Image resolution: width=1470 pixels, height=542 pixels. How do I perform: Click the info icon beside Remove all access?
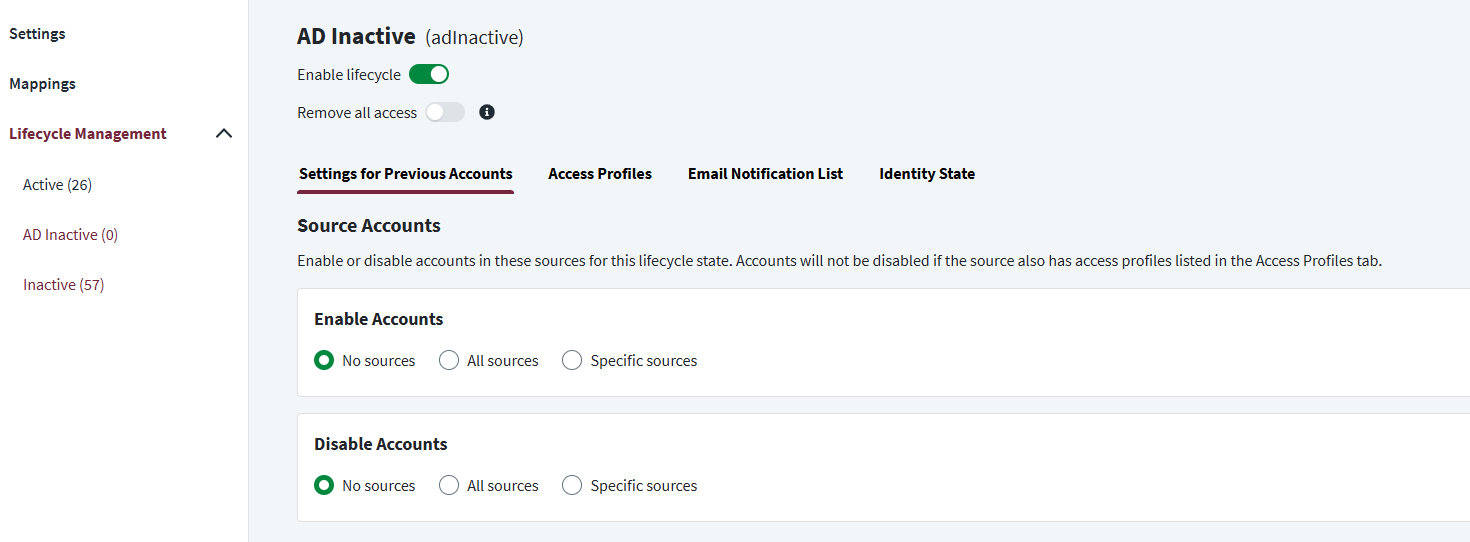(x=487, y=112)
